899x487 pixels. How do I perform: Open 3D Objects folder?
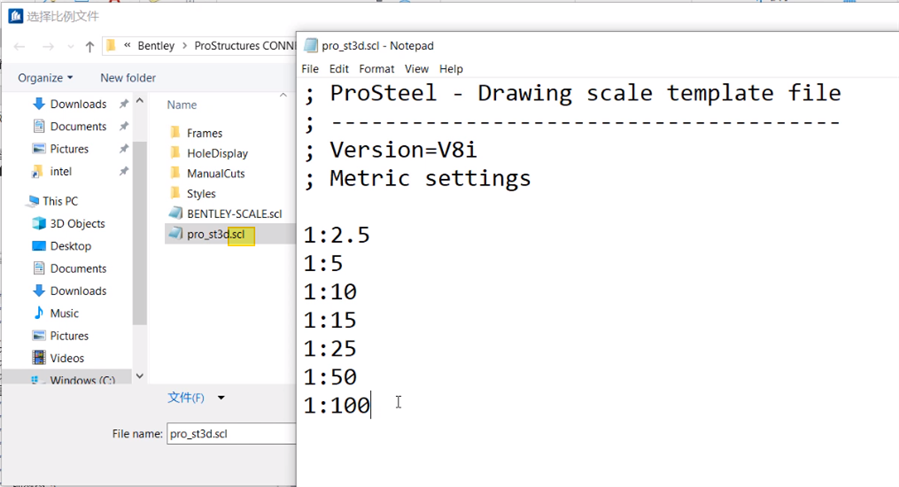pos(77,223)
